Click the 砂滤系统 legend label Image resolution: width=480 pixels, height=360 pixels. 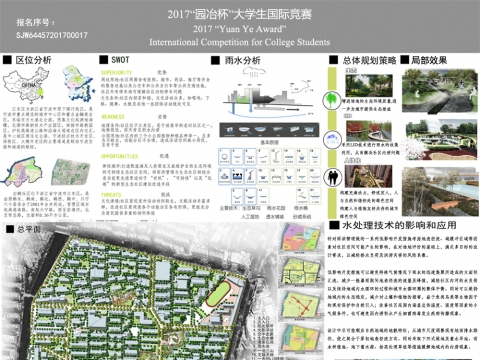click(302, 216)
